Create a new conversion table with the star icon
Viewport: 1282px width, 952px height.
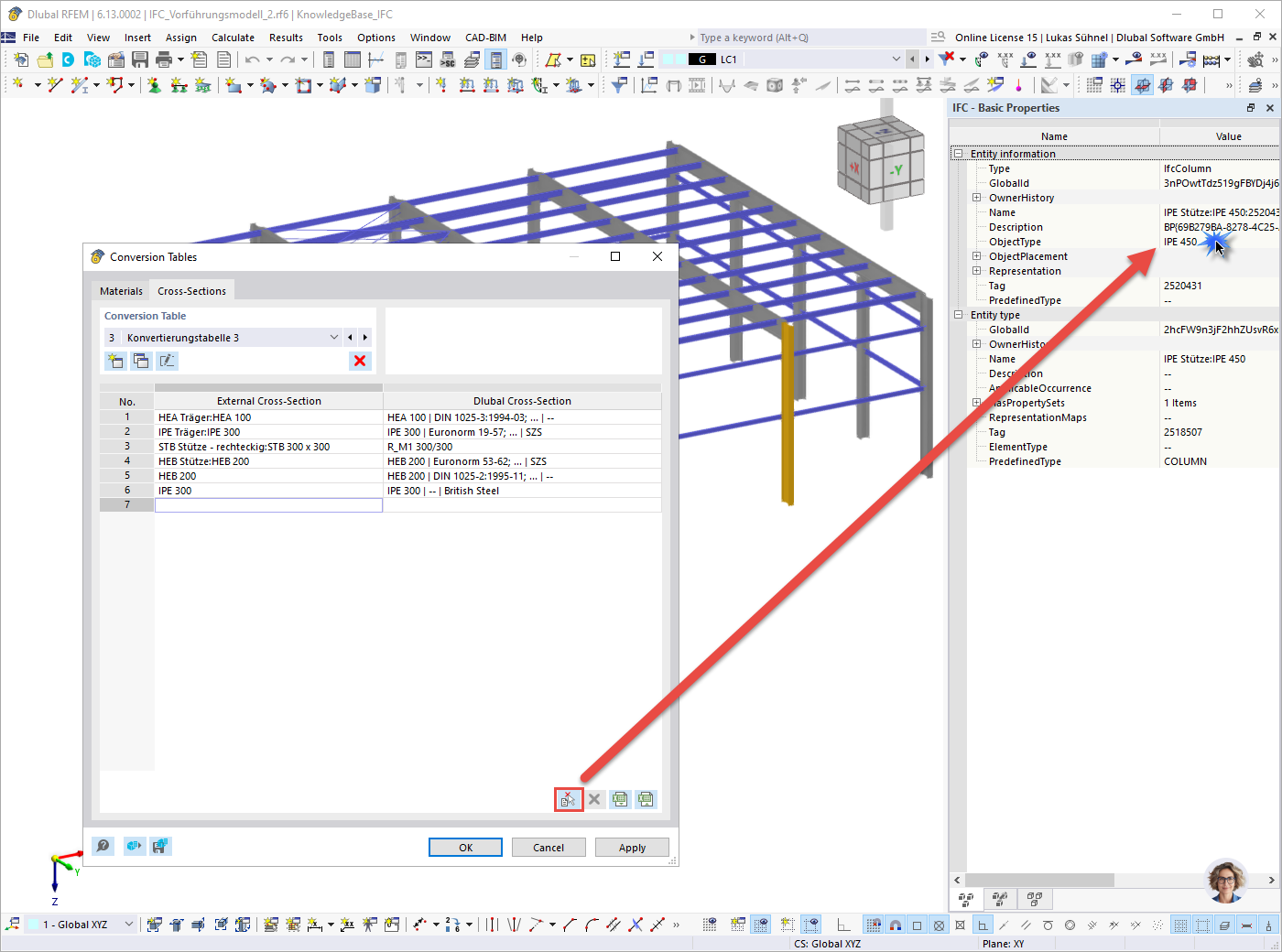click(115, 361)
